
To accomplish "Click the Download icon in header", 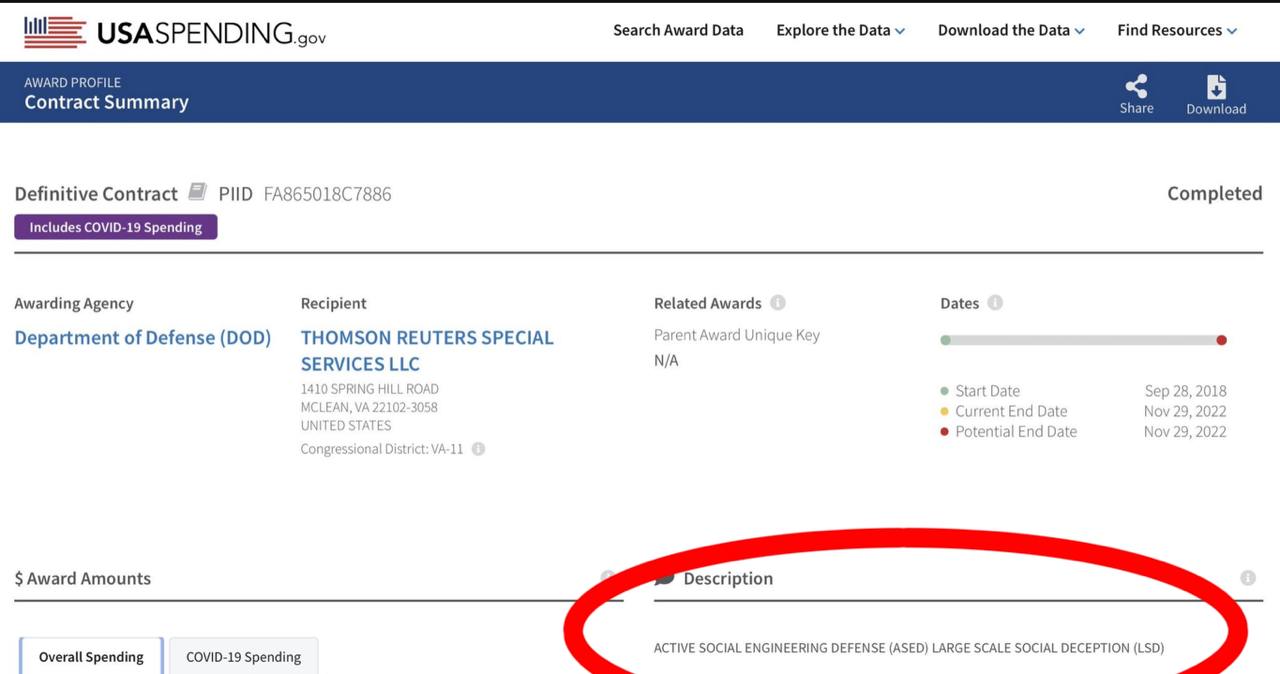I will (1216, 86).
